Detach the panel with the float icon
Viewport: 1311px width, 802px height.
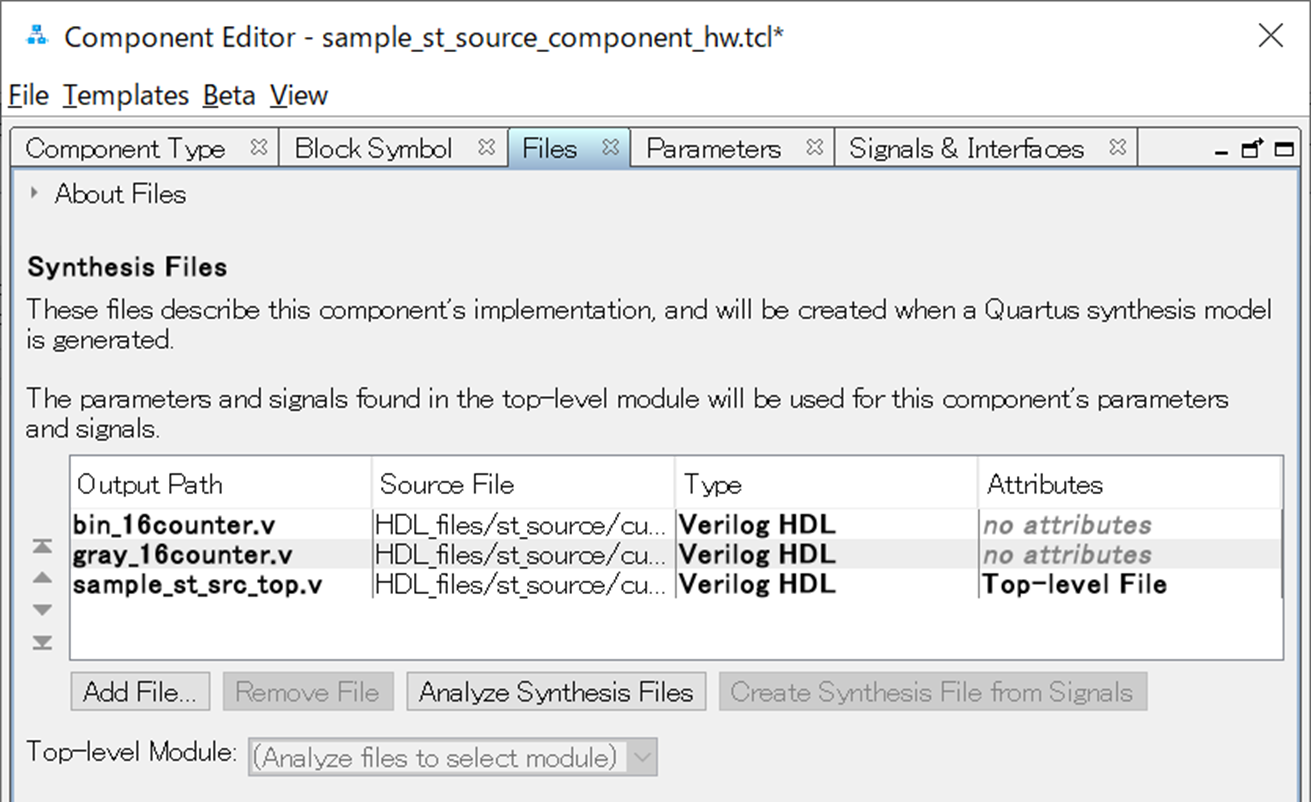click(1252, 150)
